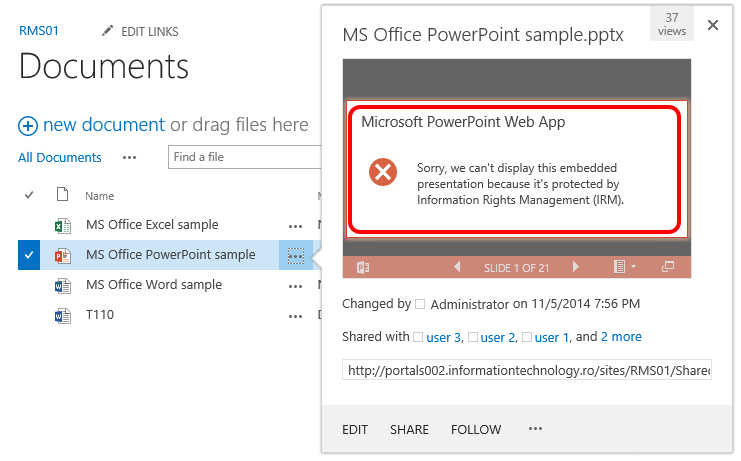Click the document type column header icon
Screen dimensions: 741x461
tap(62, 194)
